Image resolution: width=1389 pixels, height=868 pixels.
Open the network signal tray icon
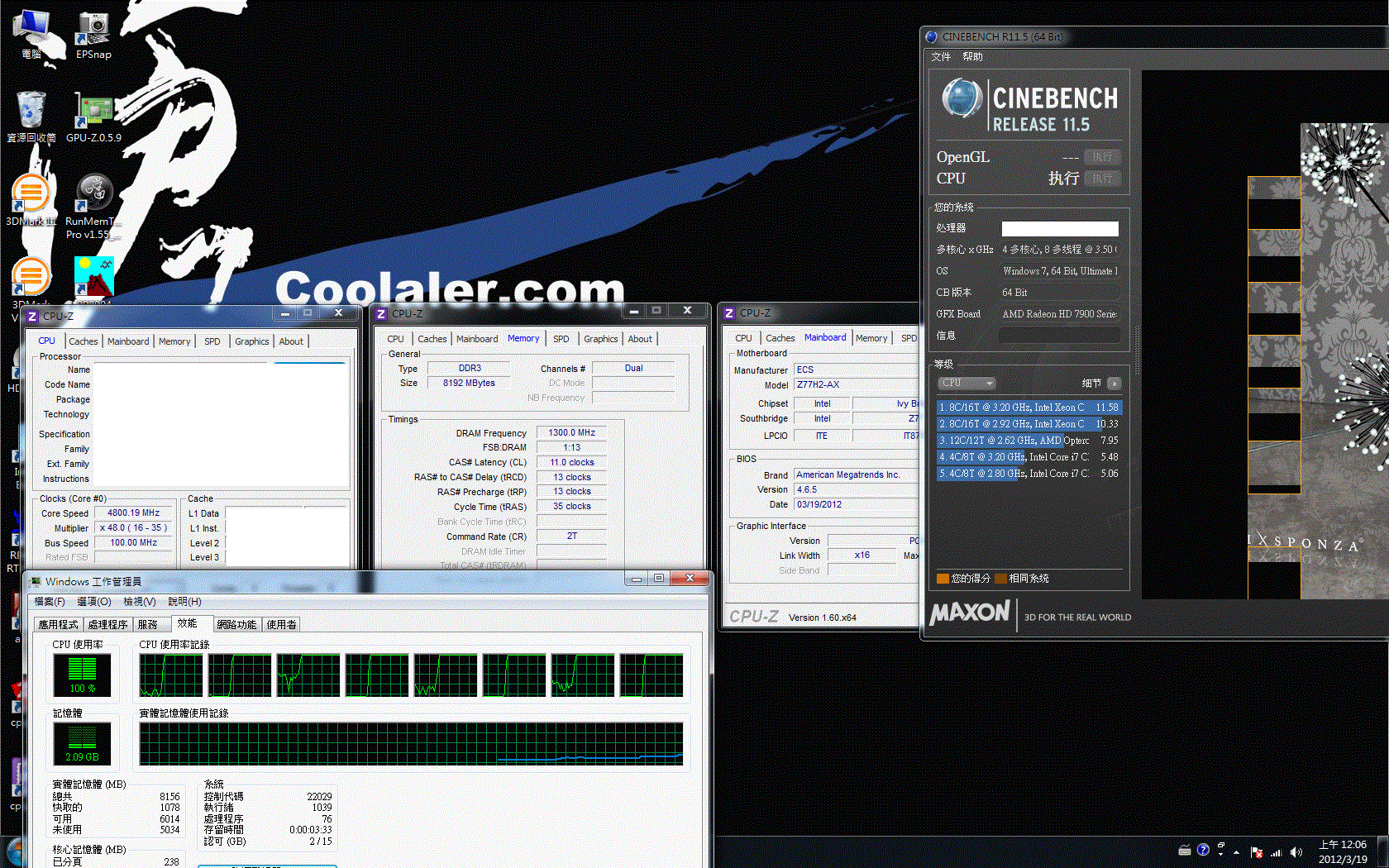click(x=1276, y=851)
